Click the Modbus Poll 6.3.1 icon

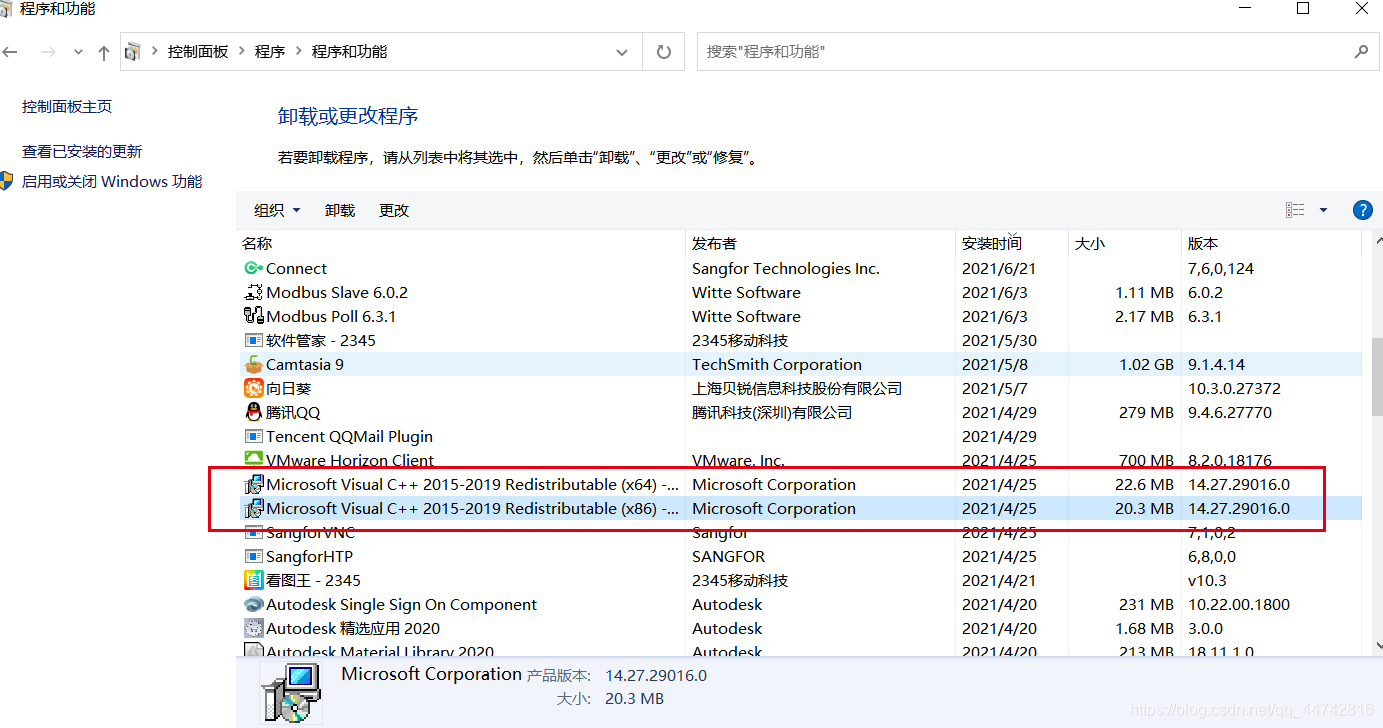(x=253, y=316)
